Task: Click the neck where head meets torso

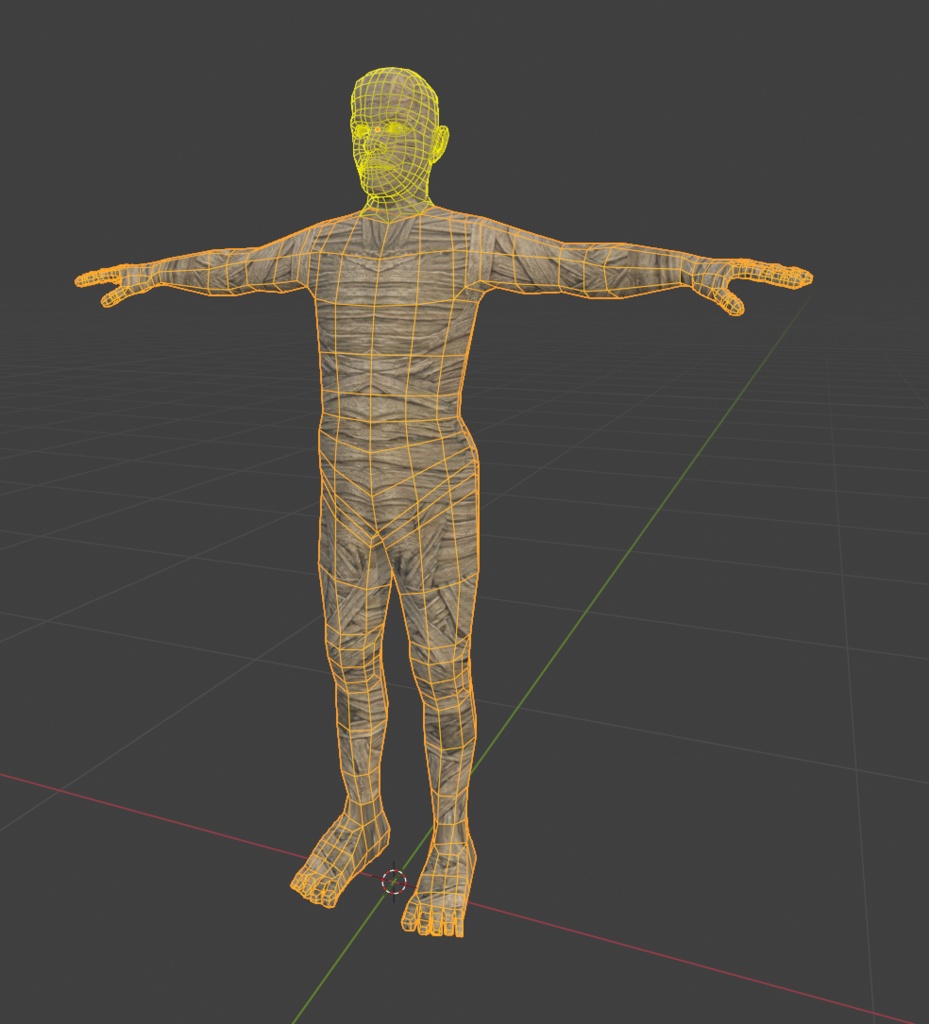Action: (397, 208)
